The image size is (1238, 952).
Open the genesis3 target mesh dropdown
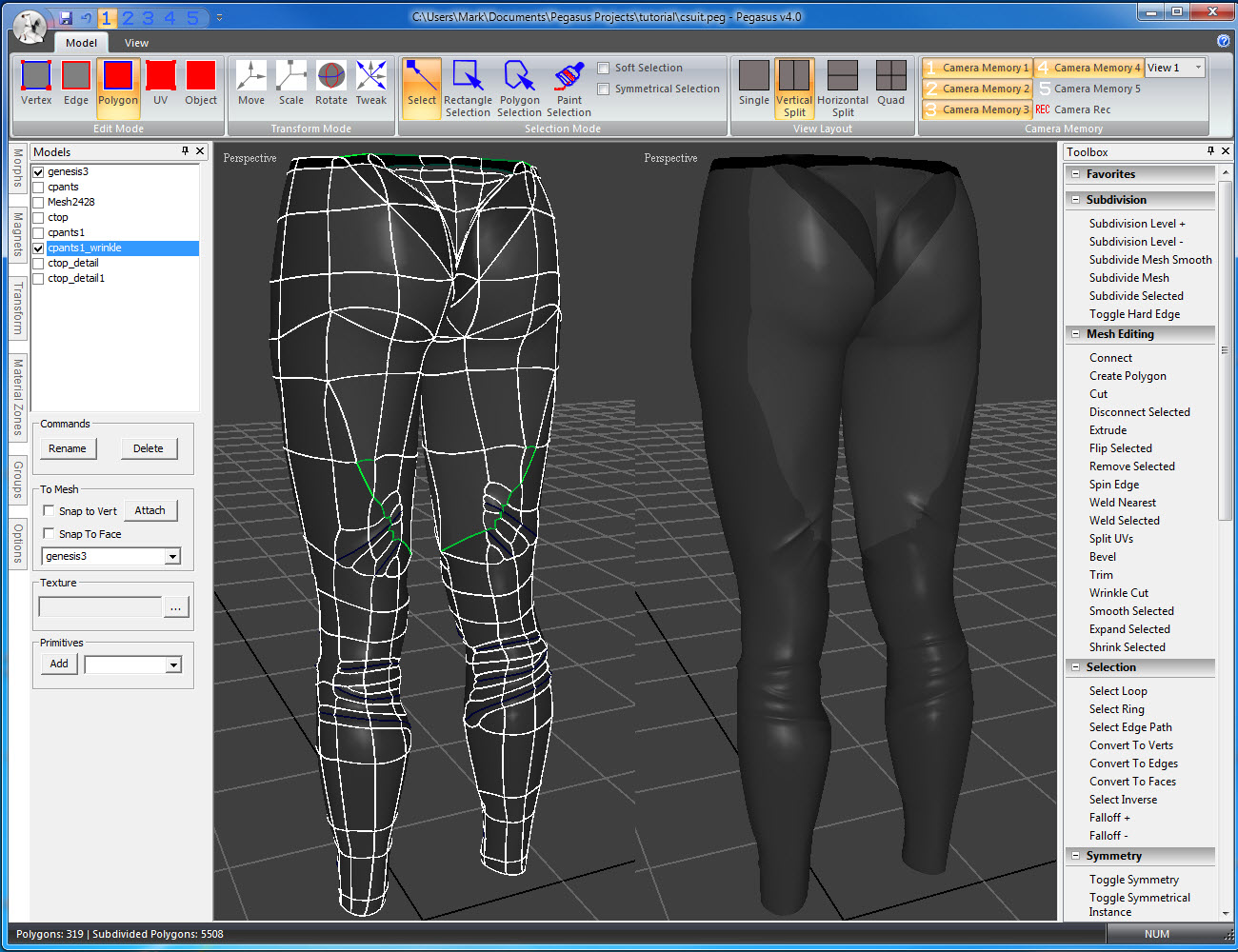click(x=172, y=556)
